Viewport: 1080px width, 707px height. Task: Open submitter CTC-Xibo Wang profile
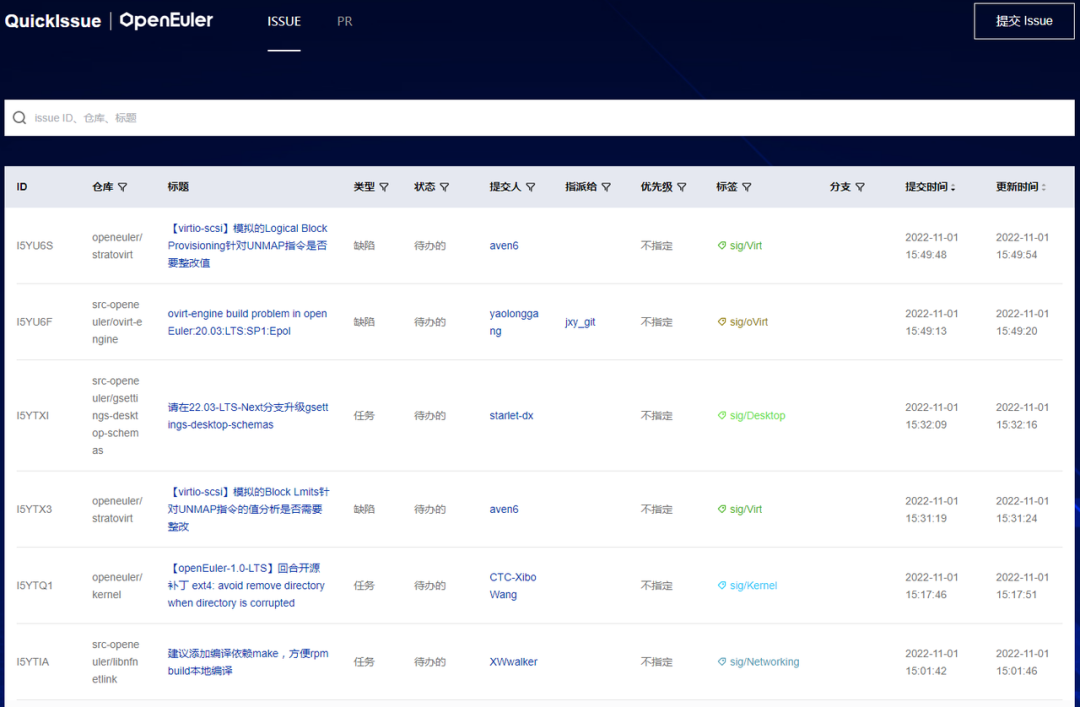tap(512, 586)
